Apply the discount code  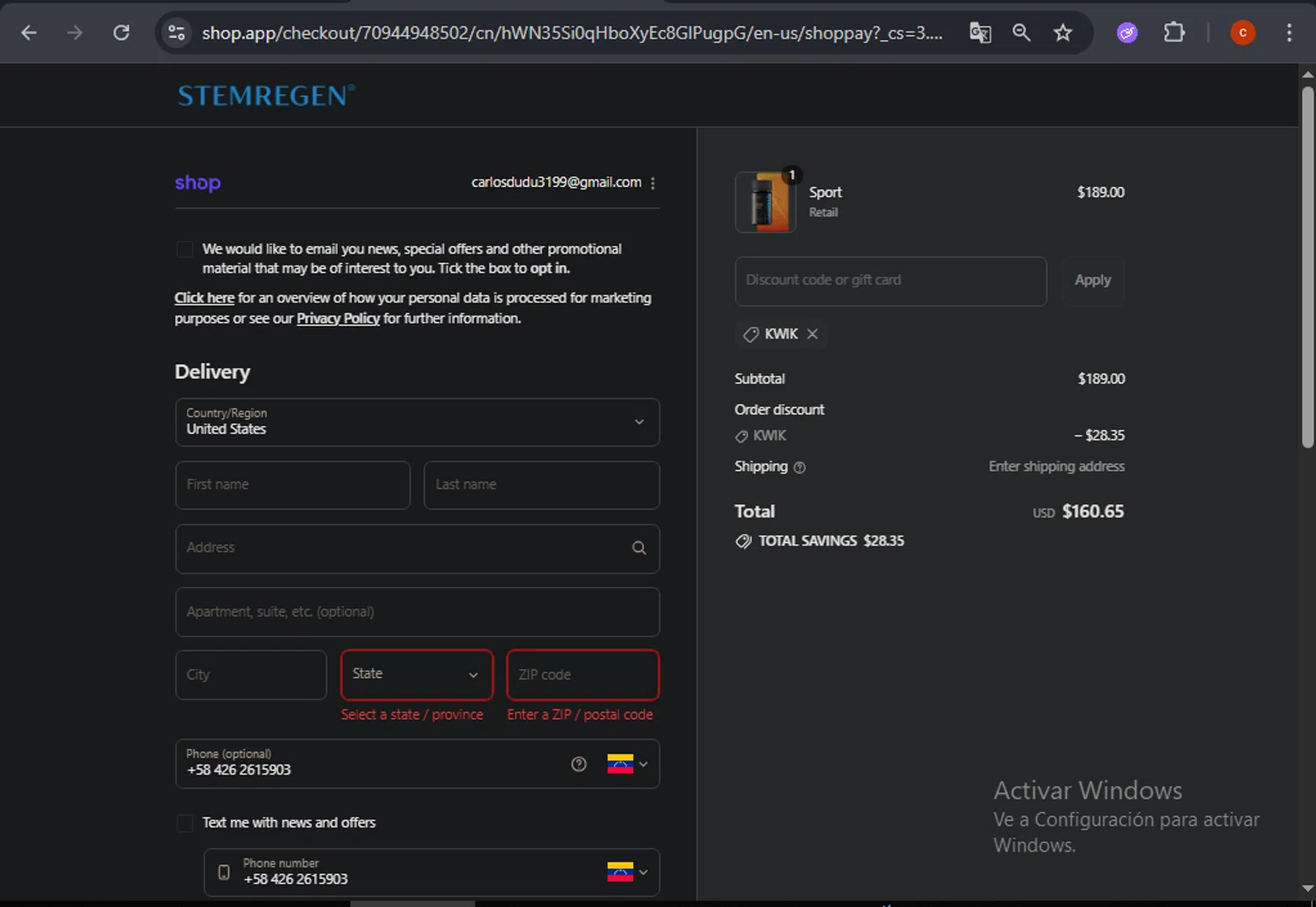tap(1092, 281)
